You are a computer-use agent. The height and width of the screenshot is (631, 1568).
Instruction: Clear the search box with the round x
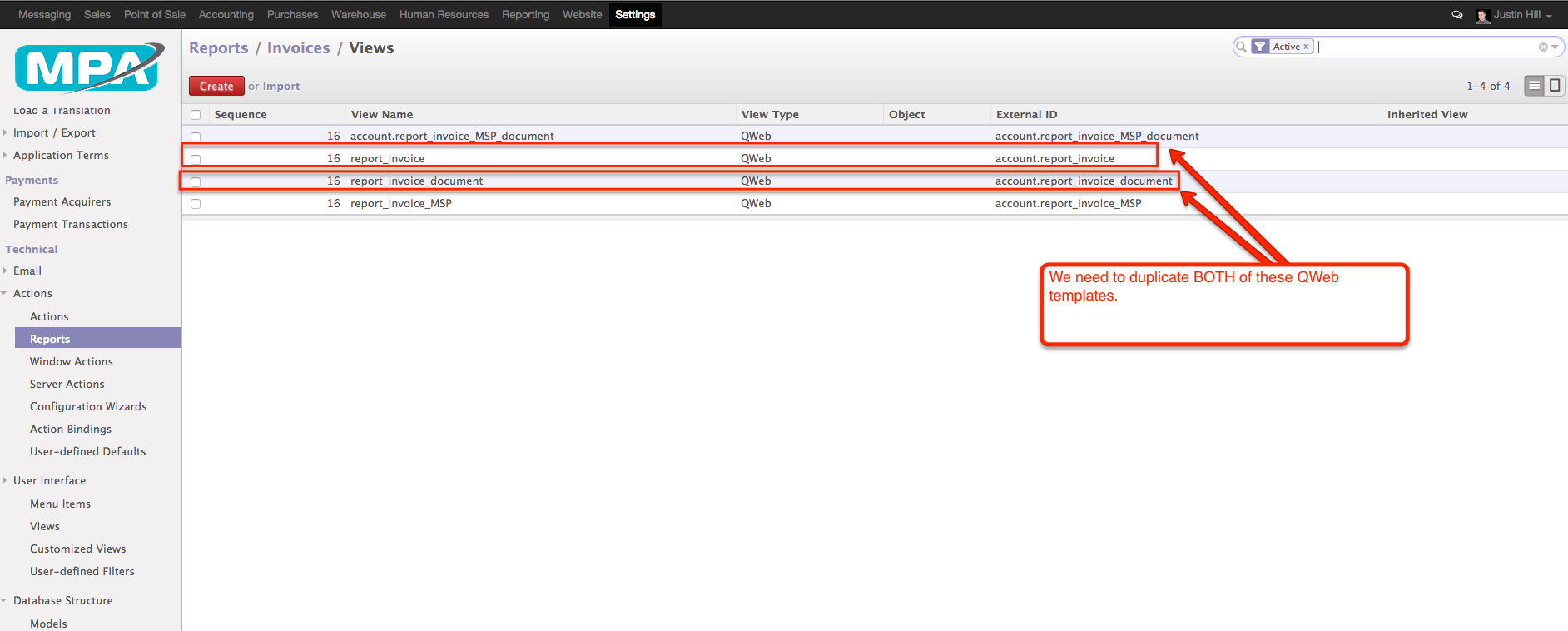tap(1542, 47)
